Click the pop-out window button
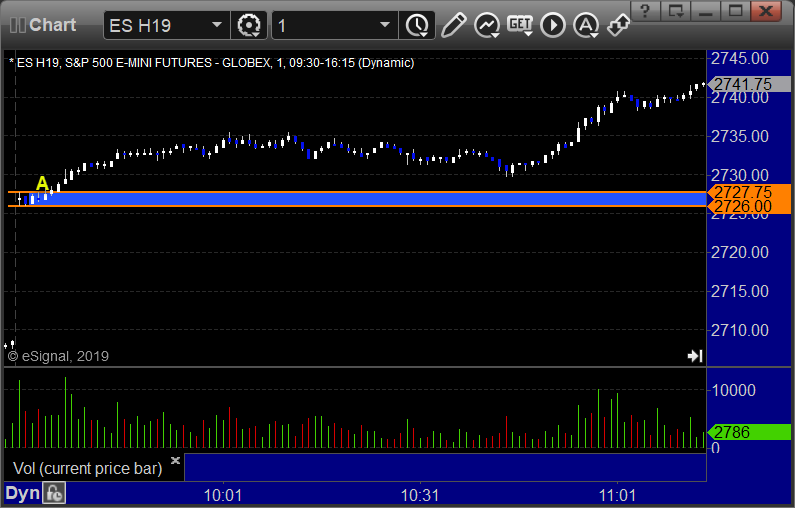 click(675, 10)
